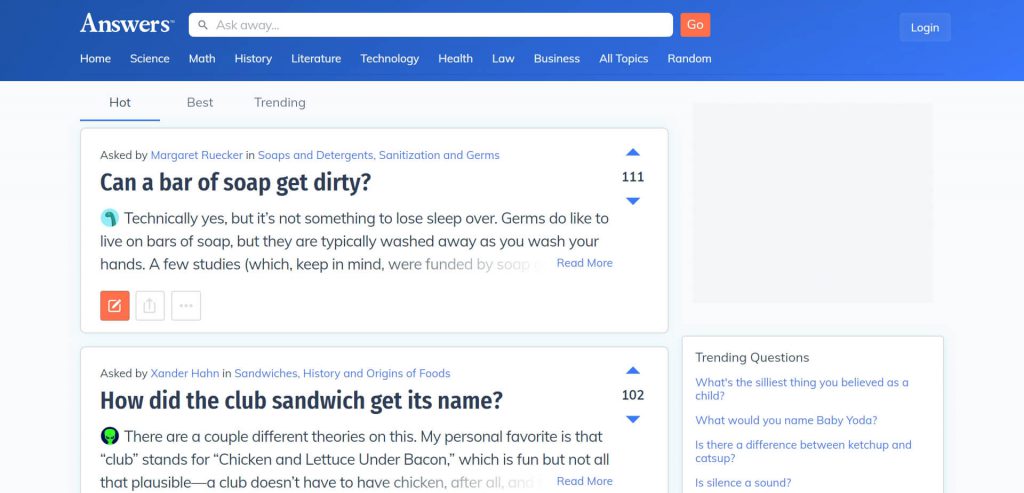Expand Read More on club sandwich answer
This screenshot has width=1024, height=493.
(x=584, y=481)
